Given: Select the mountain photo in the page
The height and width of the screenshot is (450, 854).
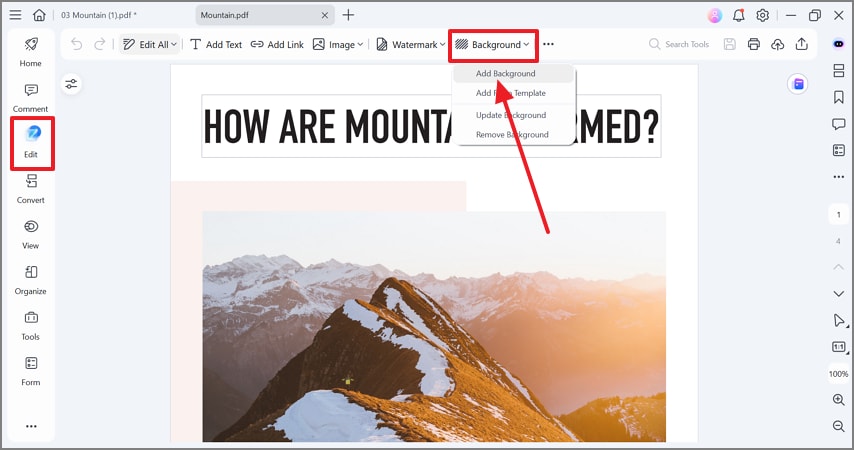Looking at the screenshot, I should coord(434,326).
